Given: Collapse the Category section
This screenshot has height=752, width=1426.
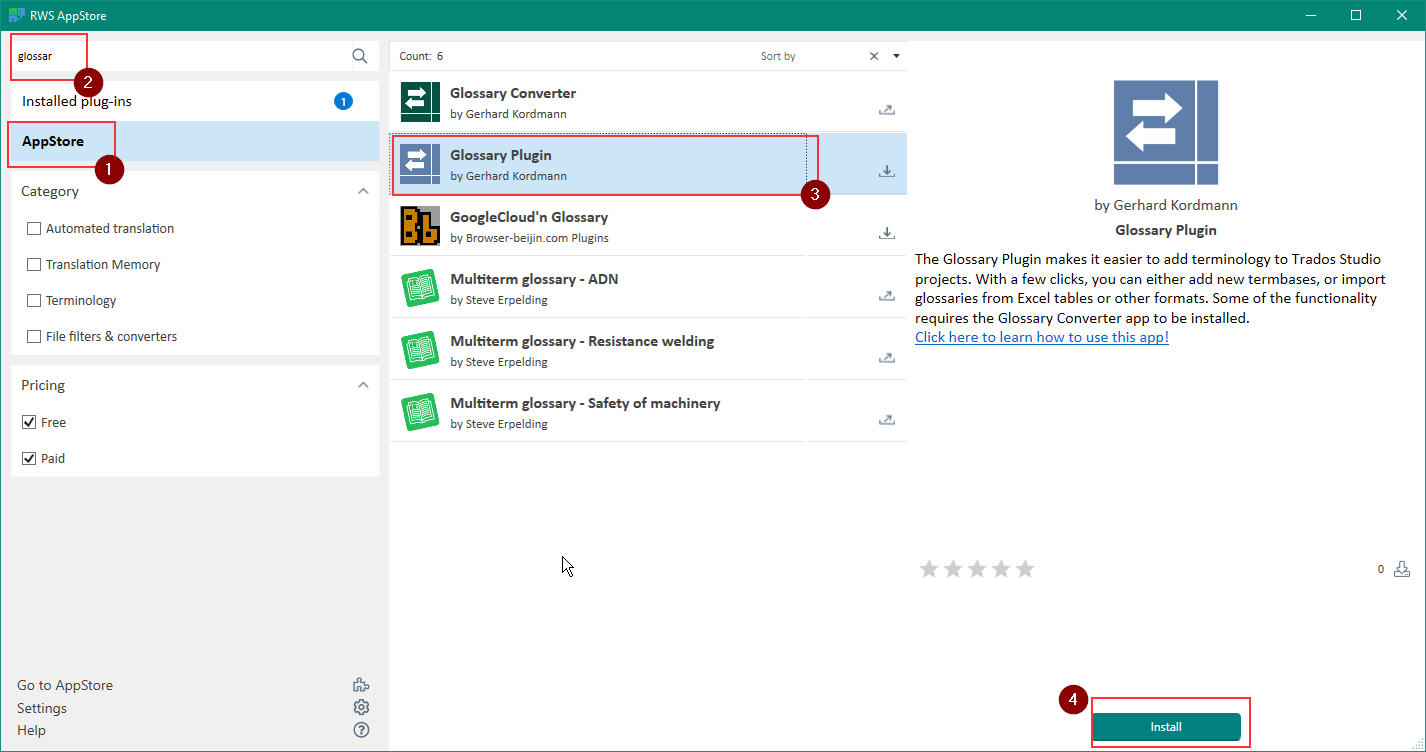Looking at the screenshot, I should pos(363,191).
